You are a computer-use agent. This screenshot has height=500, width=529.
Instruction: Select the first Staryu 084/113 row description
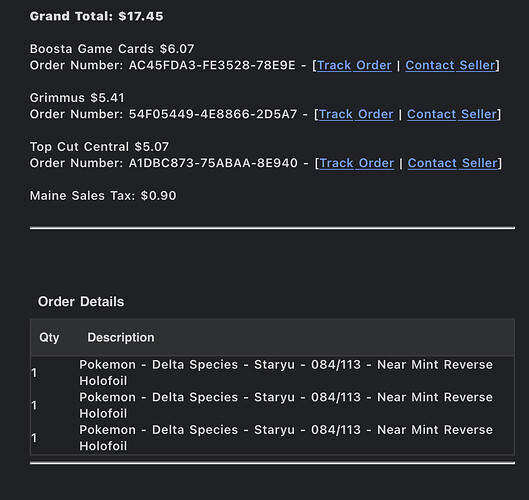click(x=286, y=373)
